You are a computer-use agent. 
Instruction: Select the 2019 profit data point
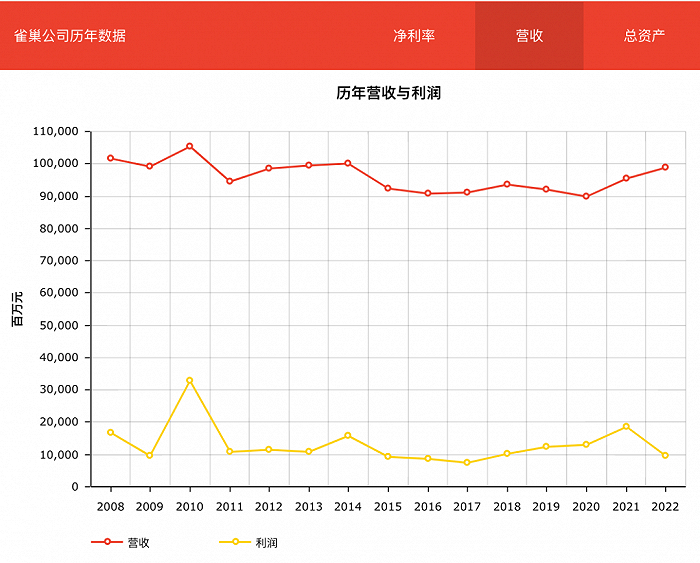click(546, 446)
